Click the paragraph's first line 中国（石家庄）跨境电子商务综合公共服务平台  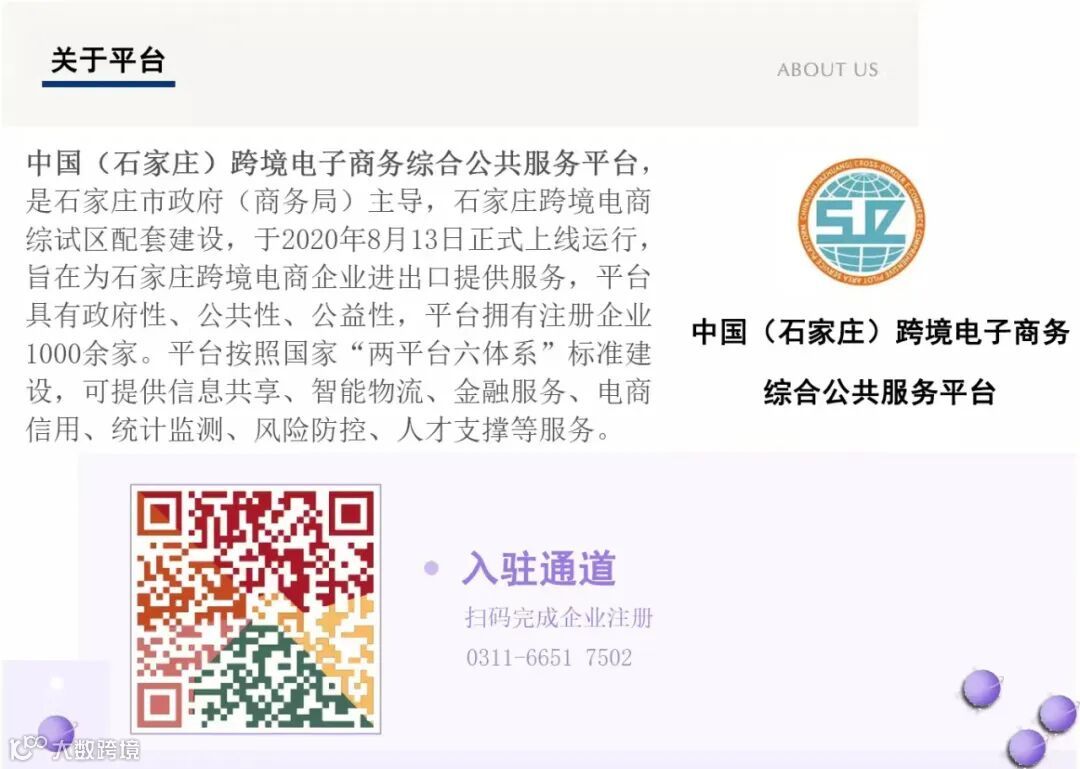tap(338, 164)
